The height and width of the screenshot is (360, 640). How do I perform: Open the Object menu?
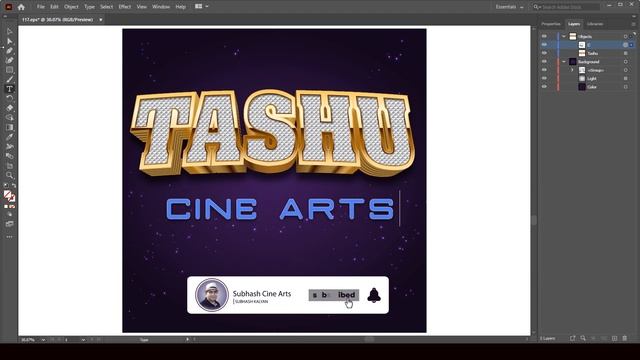pos(71,7)
